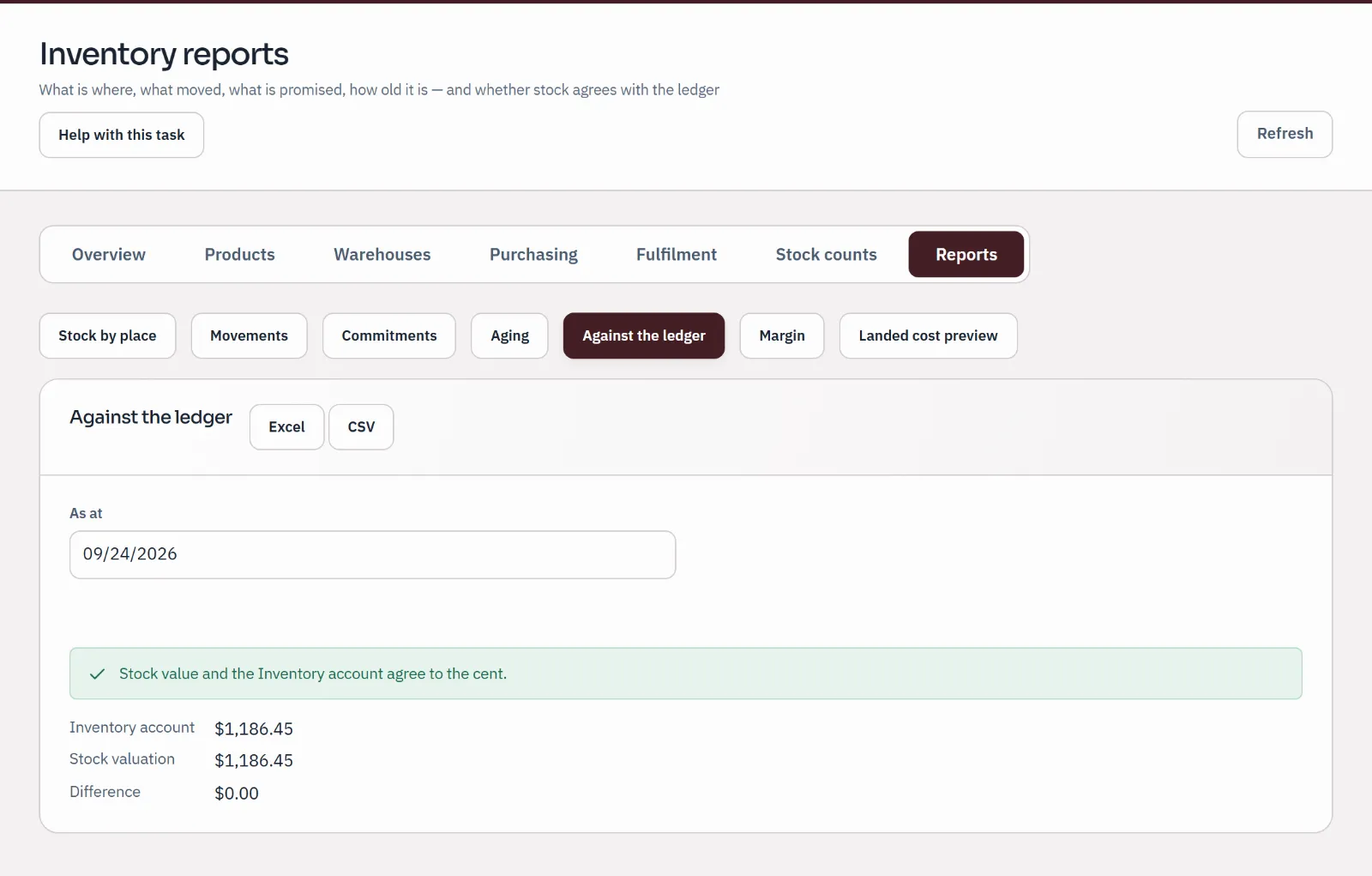Screen dimensions: 1372x876
Task: Click the Difference value $0.00
Action: tap(237, 794)
